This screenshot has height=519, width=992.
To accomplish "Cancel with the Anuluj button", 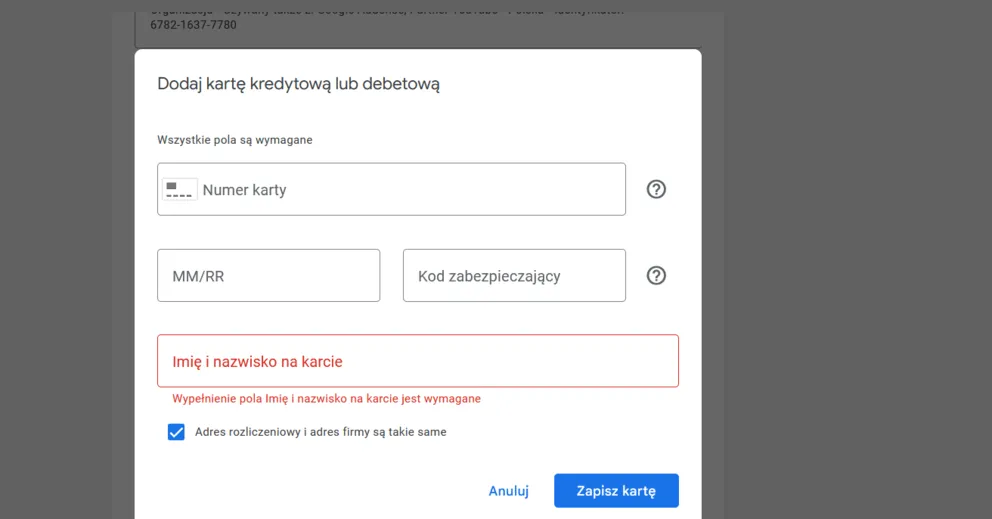I will tap(509, 491).
